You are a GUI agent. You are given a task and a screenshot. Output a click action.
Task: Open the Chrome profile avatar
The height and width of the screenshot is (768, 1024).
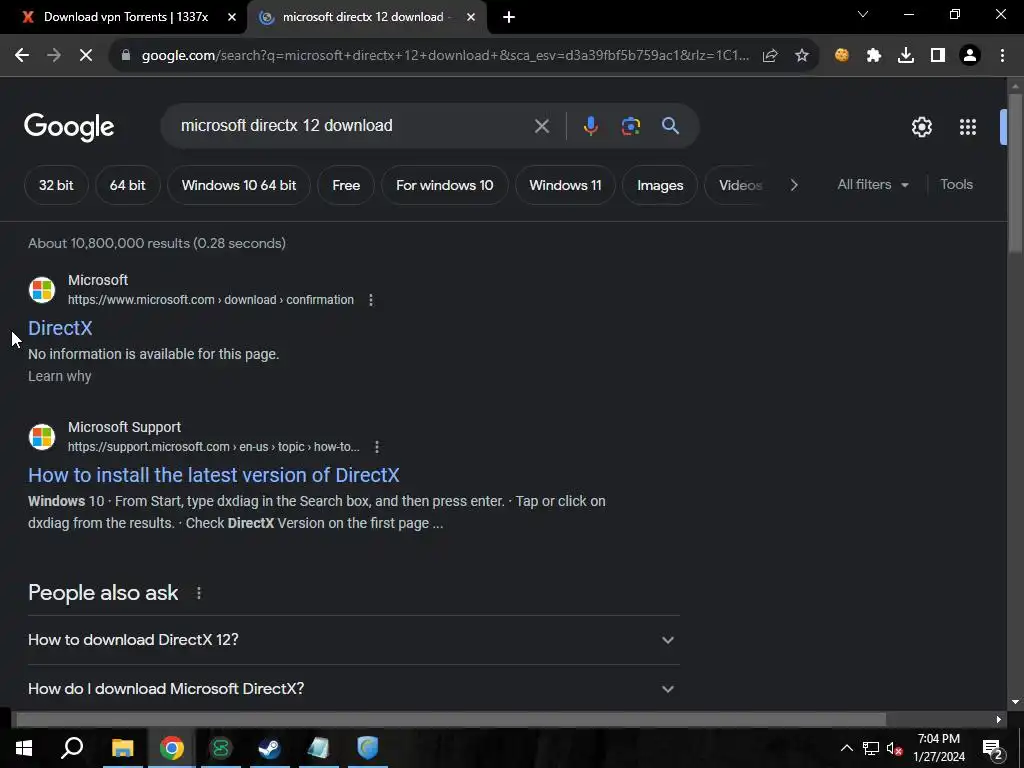970,56
